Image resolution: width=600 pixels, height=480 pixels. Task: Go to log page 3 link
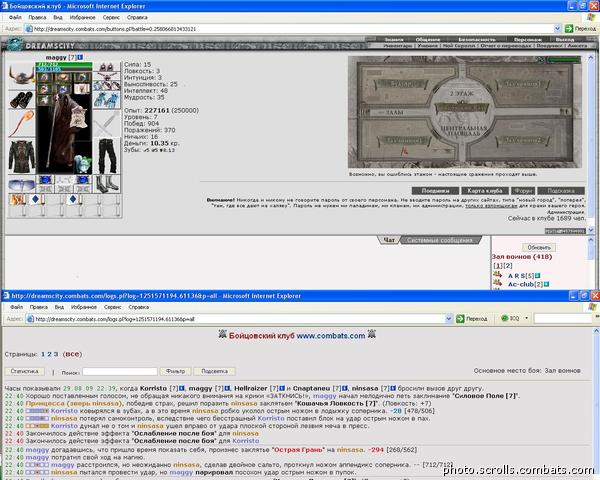56,354
